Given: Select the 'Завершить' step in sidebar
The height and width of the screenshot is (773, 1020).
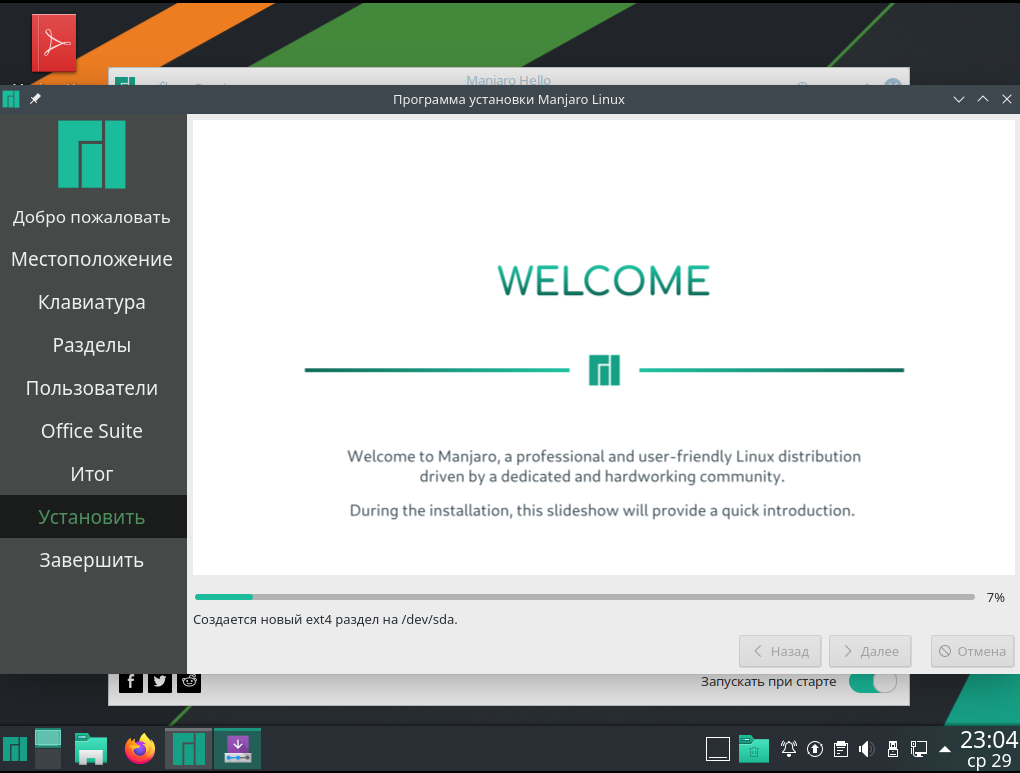Looking at the screenshot, I should [92, 560].
